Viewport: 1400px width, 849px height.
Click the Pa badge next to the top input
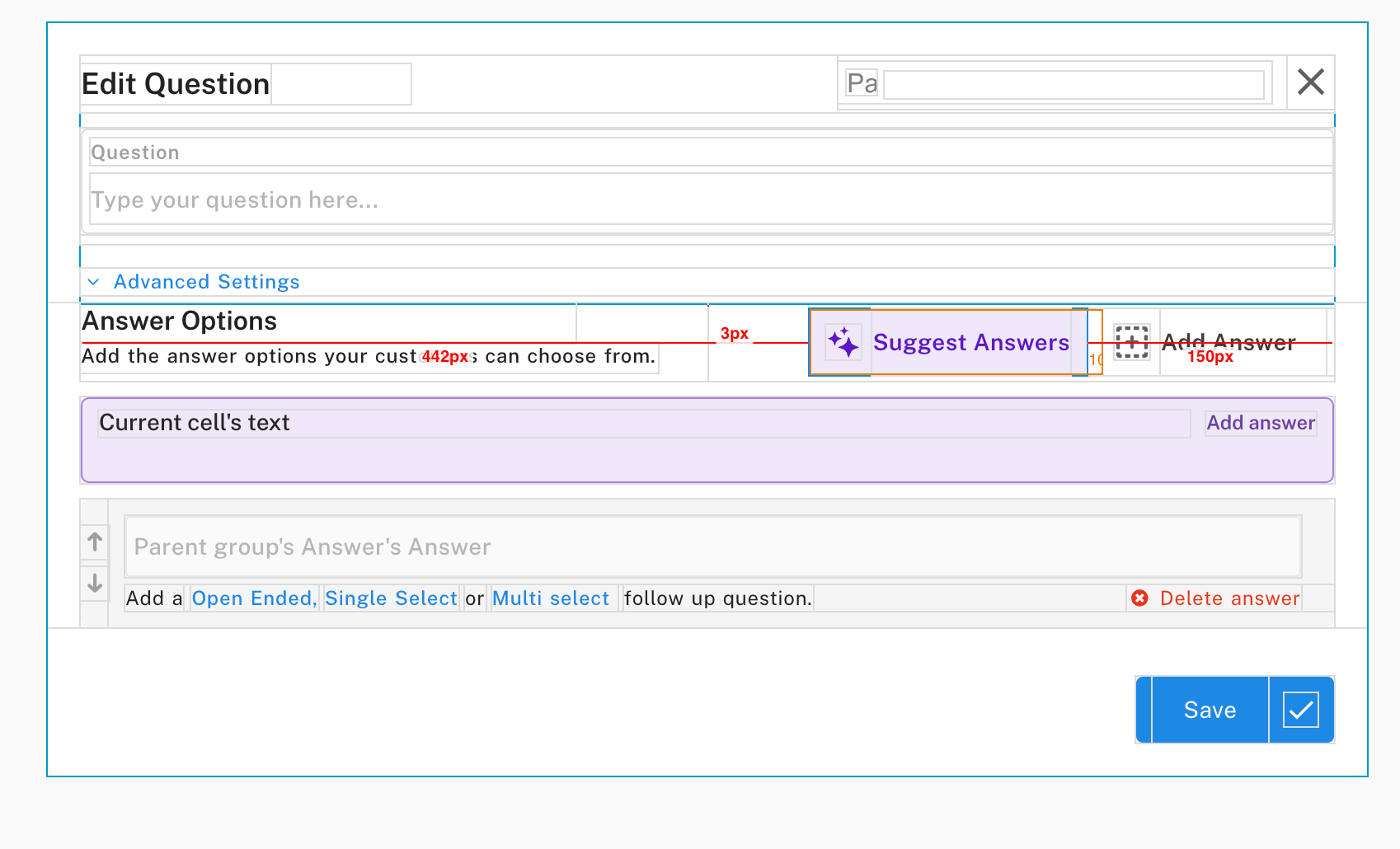pos(860,82)
